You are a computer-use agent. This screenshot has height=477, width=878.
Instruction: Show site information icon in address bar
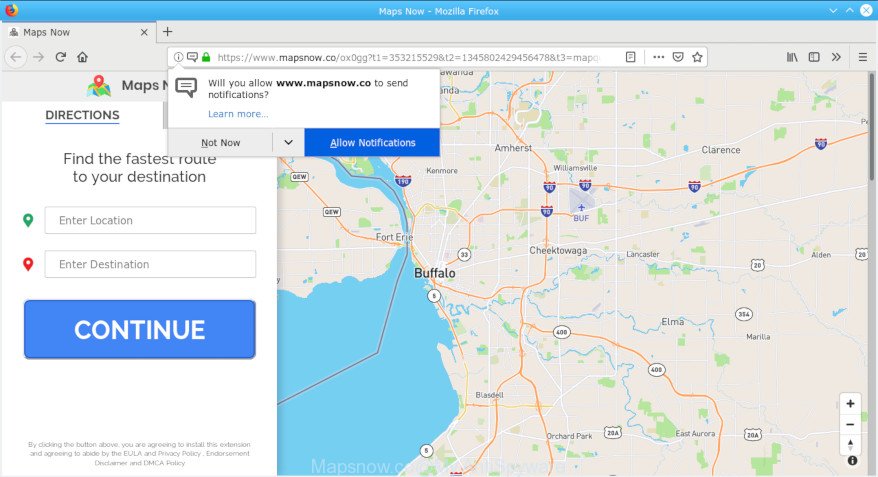(178, 57)
